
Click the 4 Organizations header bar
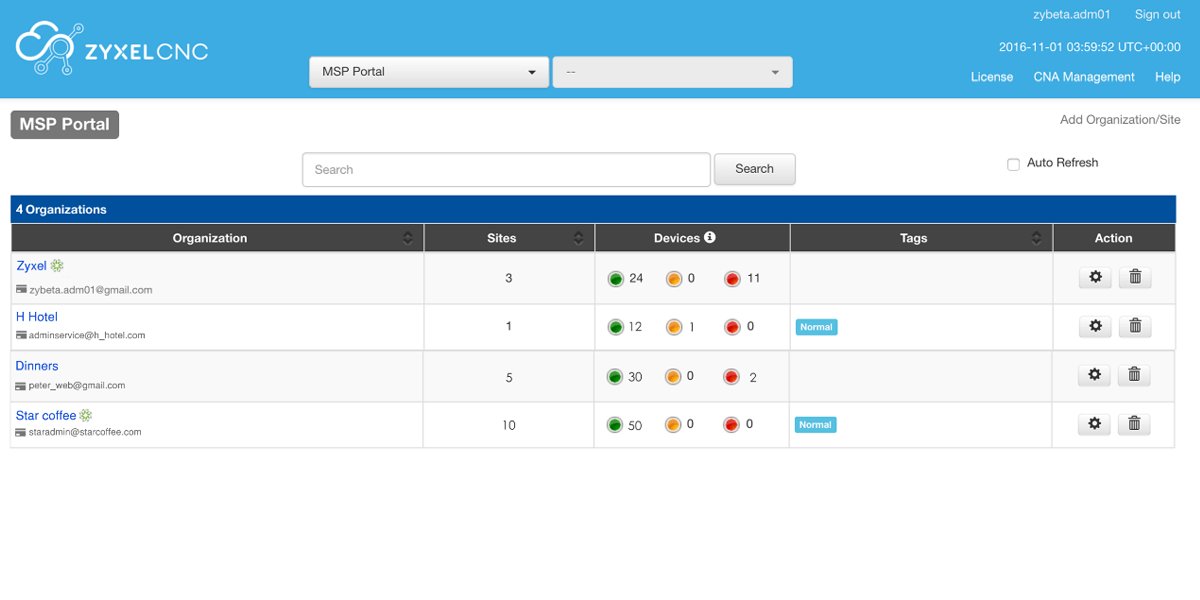pyautogui.click(x=593, y=209)
